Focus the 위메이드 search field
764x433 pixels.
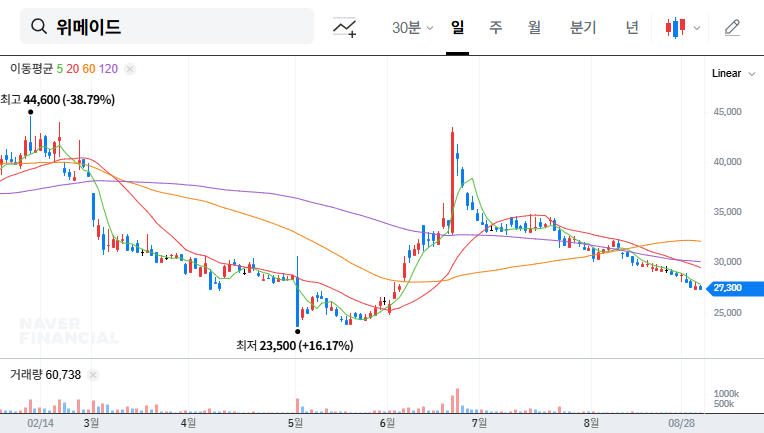pos(167,26)
